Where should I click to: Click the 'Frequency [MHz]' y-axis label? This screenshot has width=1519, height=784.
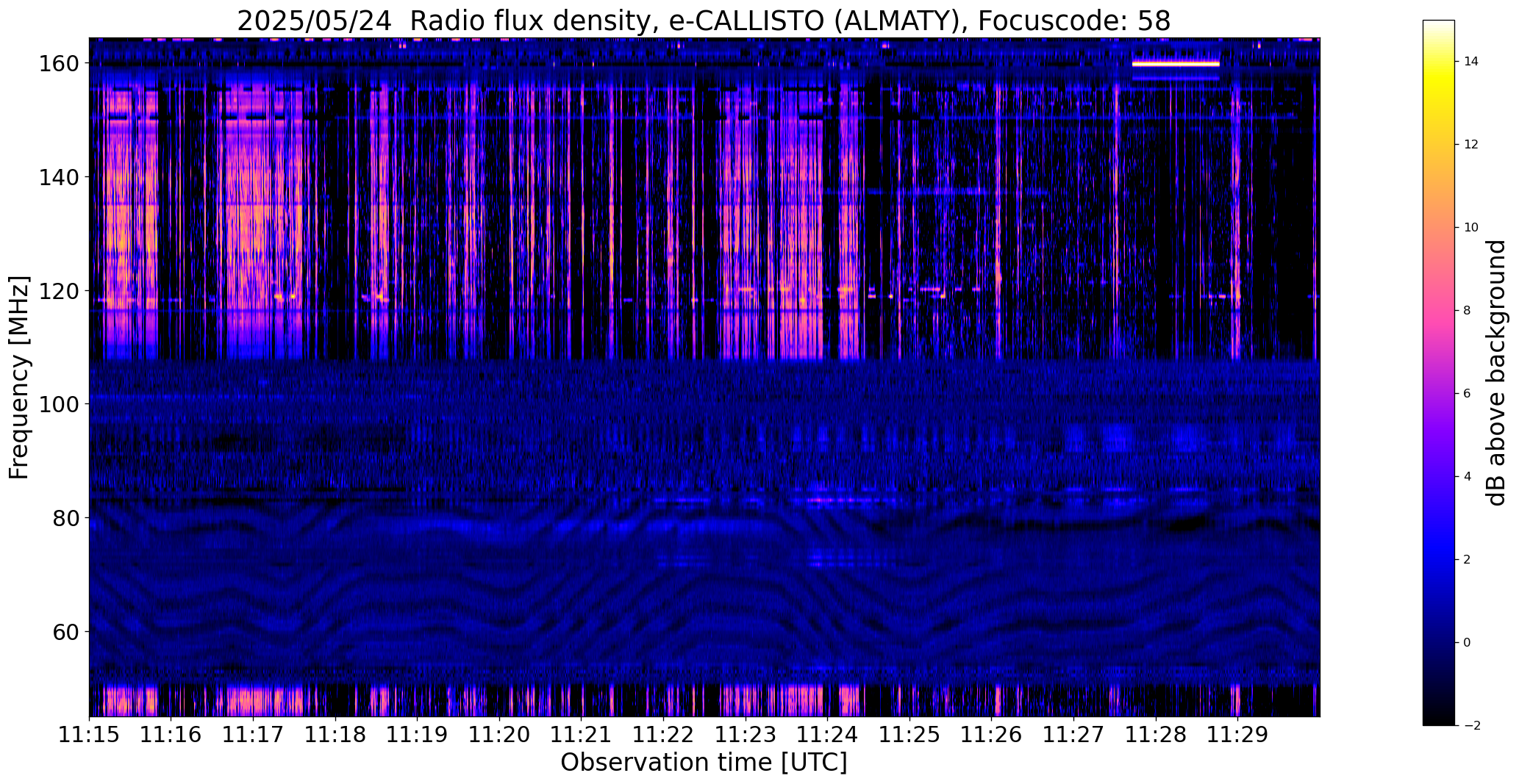(19, 378)
